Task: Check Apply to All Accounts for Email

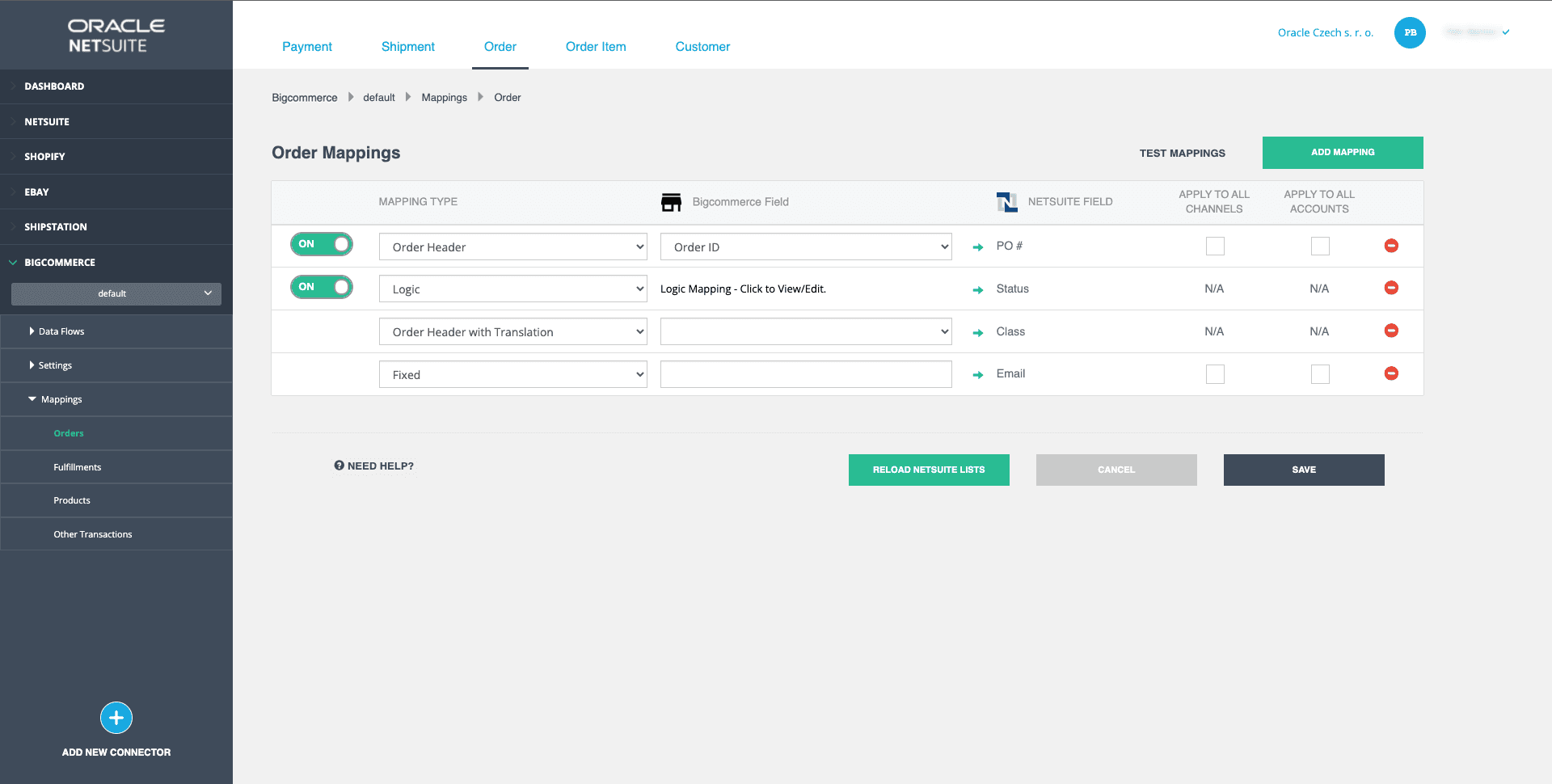Action: click(x=1320, y=374)
